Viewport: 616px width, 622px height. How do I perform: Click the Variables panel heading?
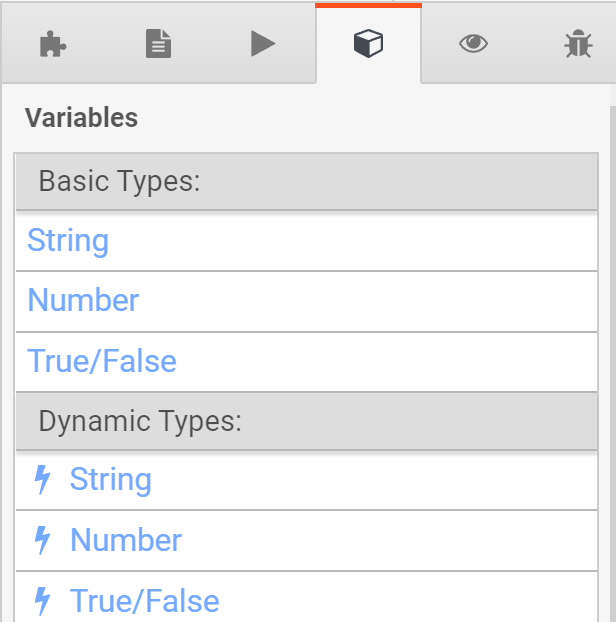81,118
